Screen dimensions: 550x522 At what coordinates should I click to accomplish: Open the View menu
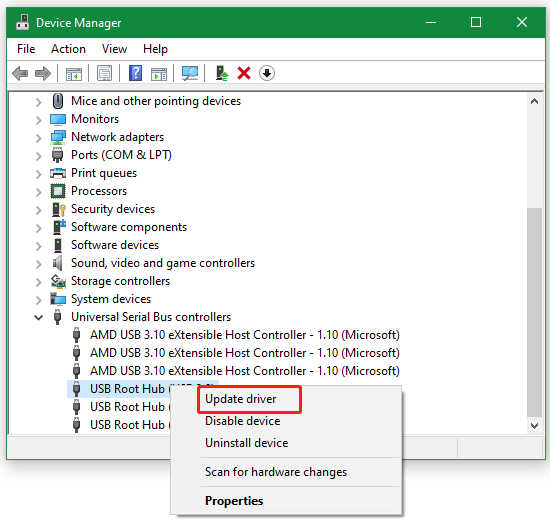[x=114, y=49]
